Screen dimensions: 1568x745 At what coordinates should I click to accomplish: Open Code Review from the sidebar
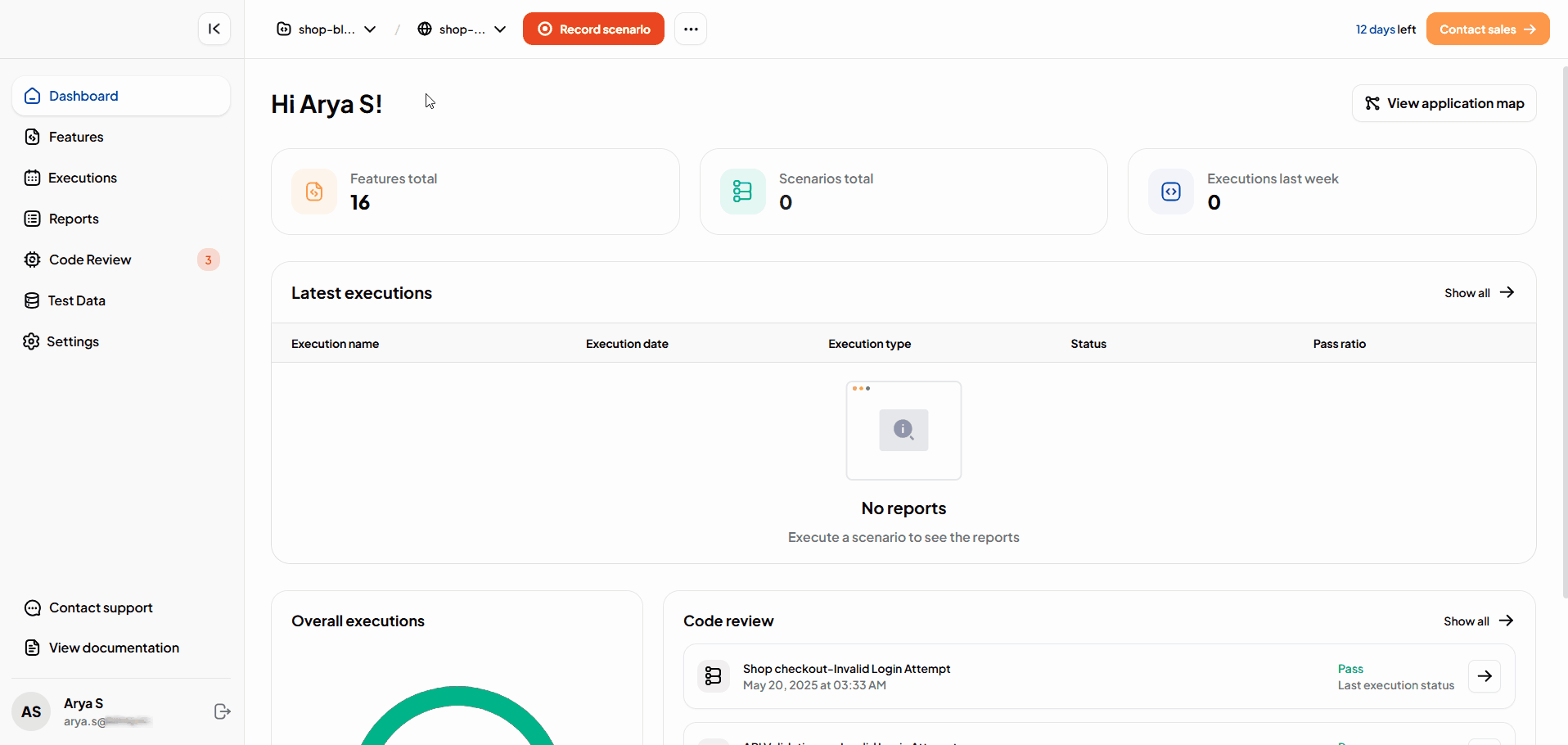(90, 260)
